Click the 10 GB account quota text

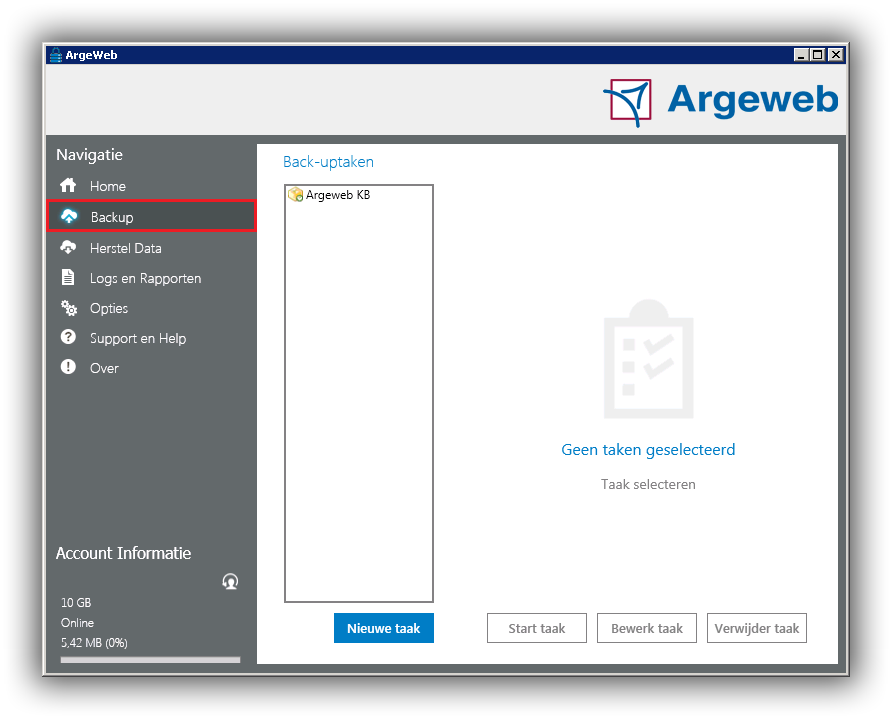(76, 602)
